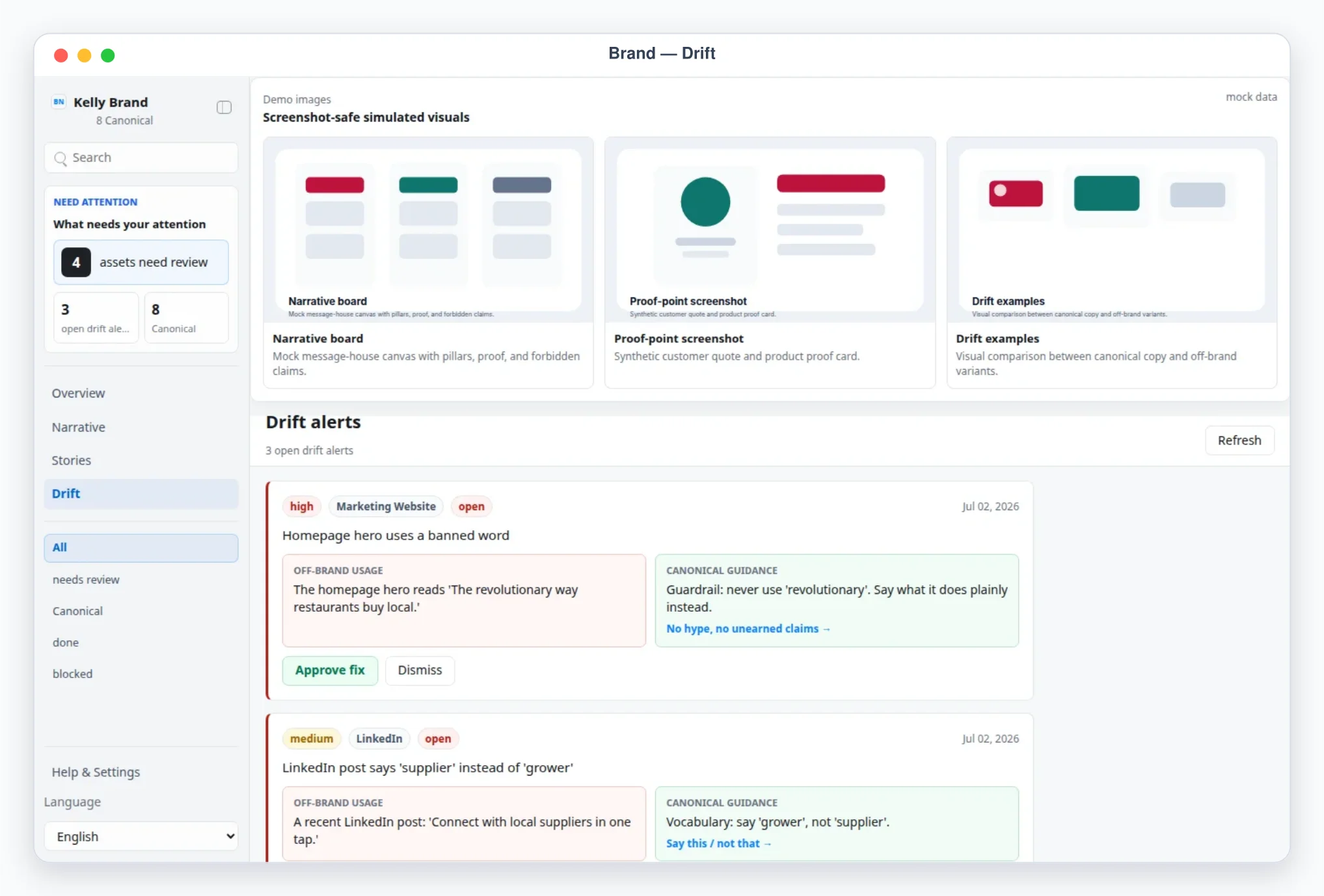This screenshot has width=1324, height=896.
Task: Click the Kelly Brand logo badge
Action: click(x=59, y=102)
